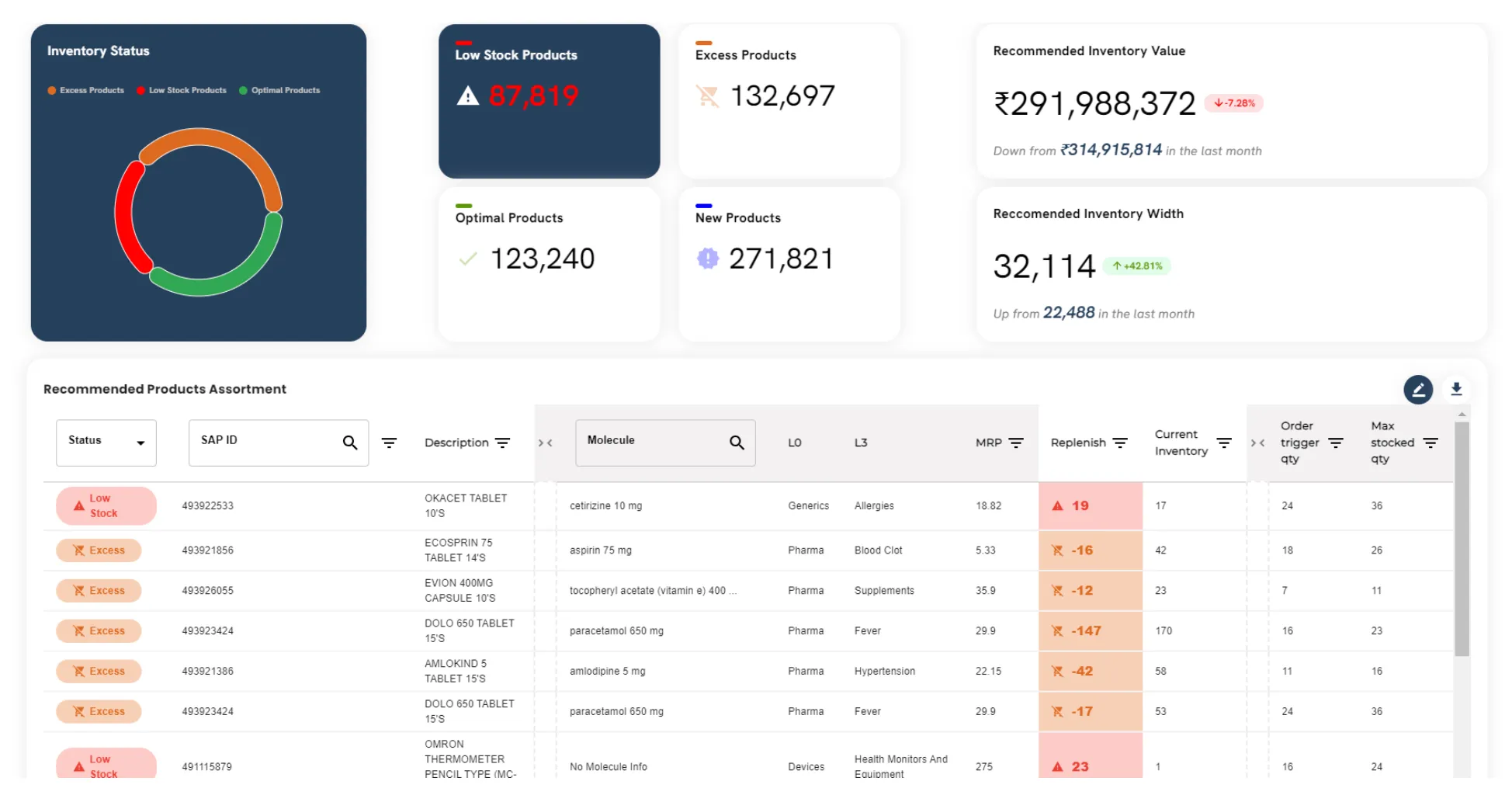Click the cetirizine 10 mg molecule cell
Viewport: 1512px width, 795px height.
(x=605, y=506)
